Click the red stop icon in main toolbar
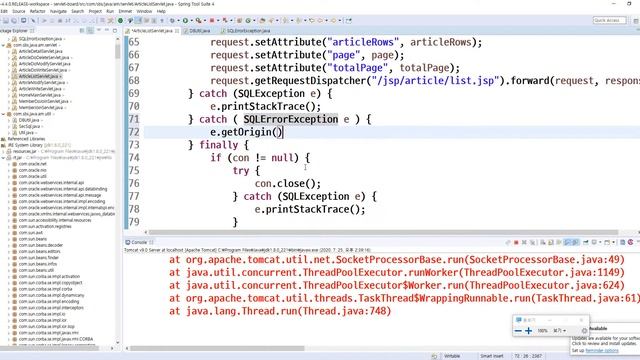Image resolution: width=640 pixels, height=360 pixels. pyautogui.click(x=212, y=20)
